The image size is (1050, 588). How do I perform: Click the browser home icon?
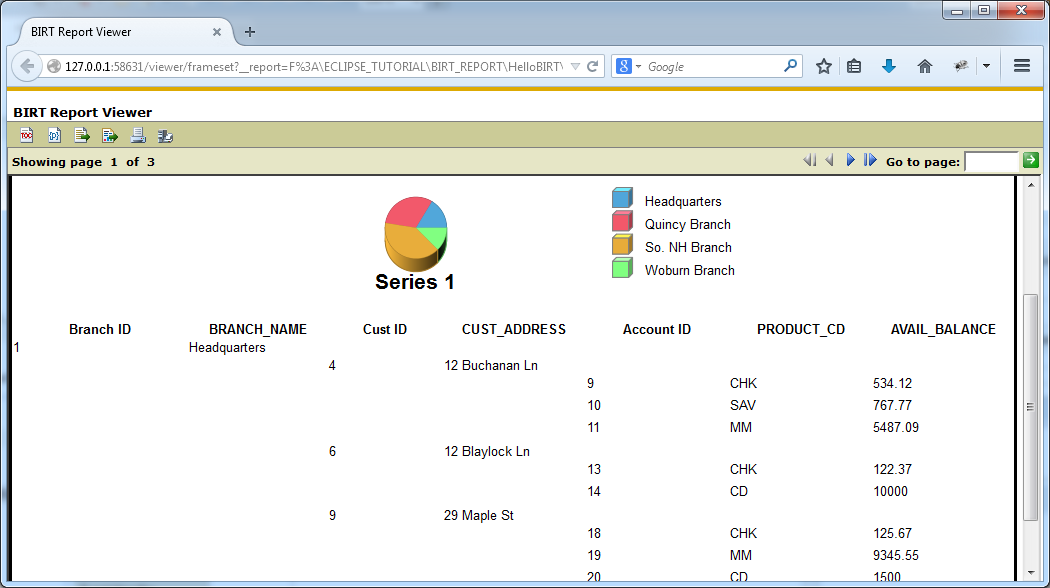pyautogui.click(x=925, y=66)
